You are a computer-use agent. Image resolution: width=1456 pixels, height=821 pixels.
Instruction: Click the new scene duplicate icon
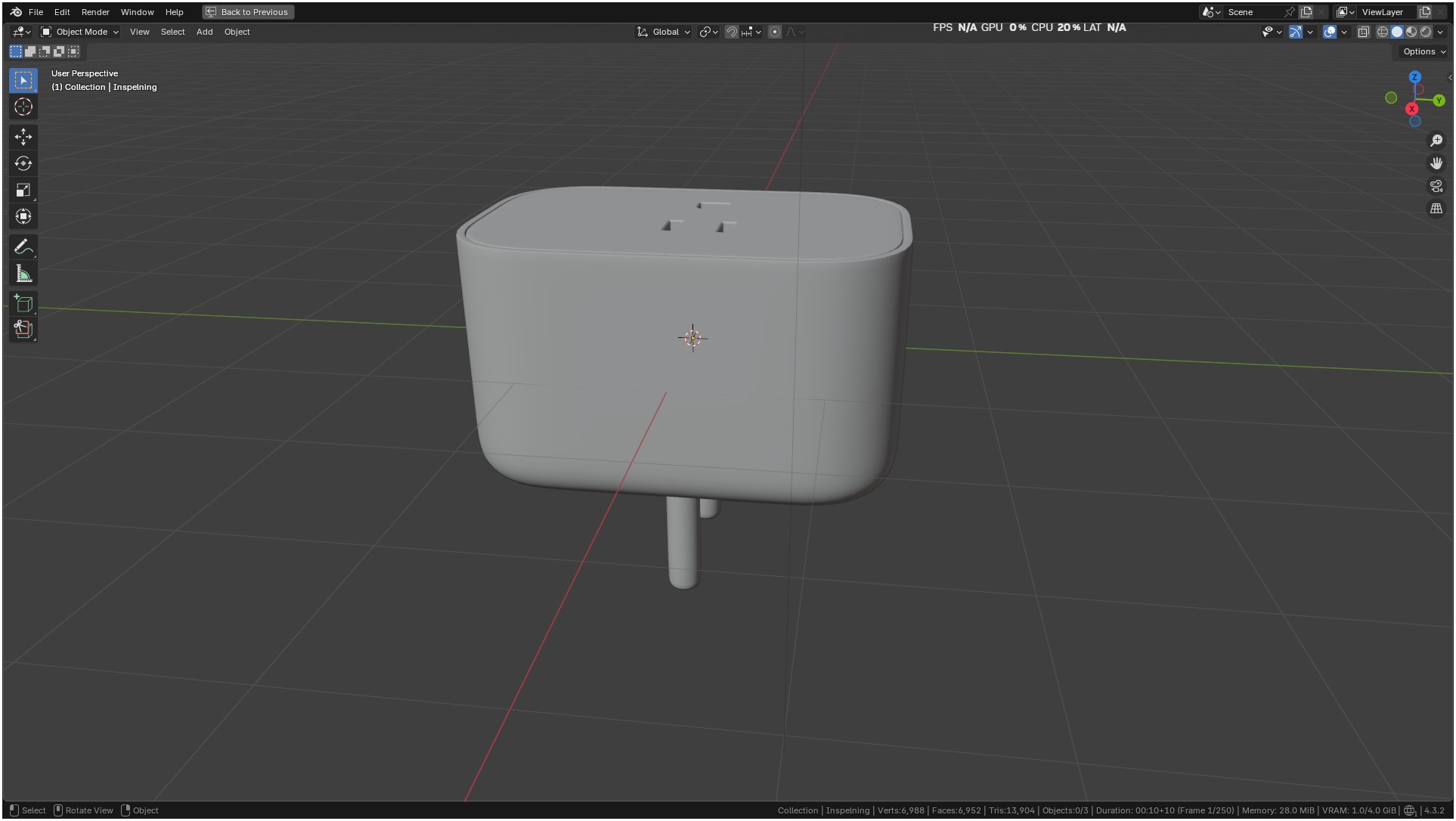(1306, 12)
